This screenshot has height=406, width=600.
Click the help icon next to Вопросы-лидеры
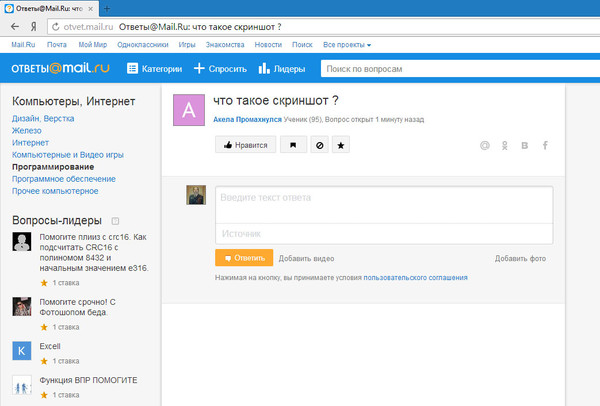click(x=115, y=221)
